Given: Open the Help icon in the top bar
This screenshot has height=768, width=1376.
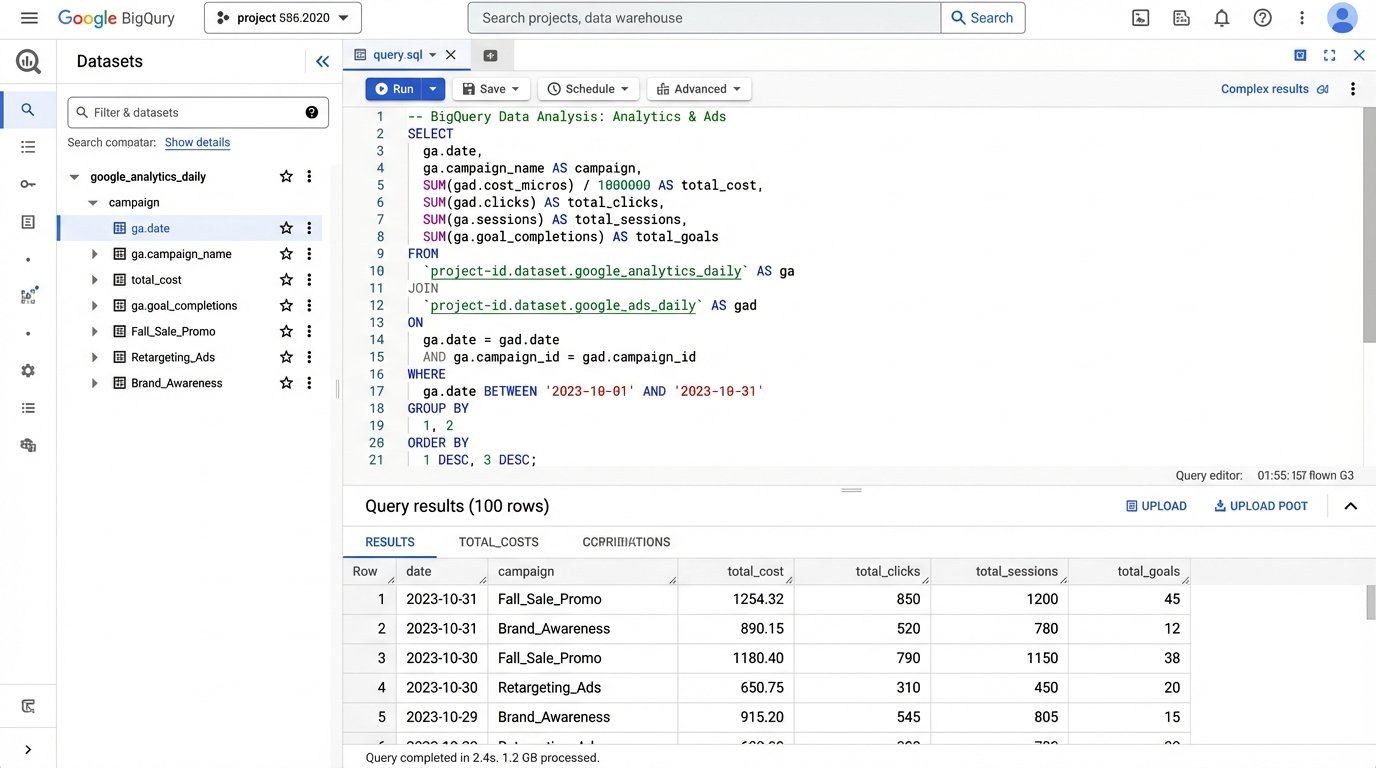Looking at the screenshot, I should (1262, 17).
